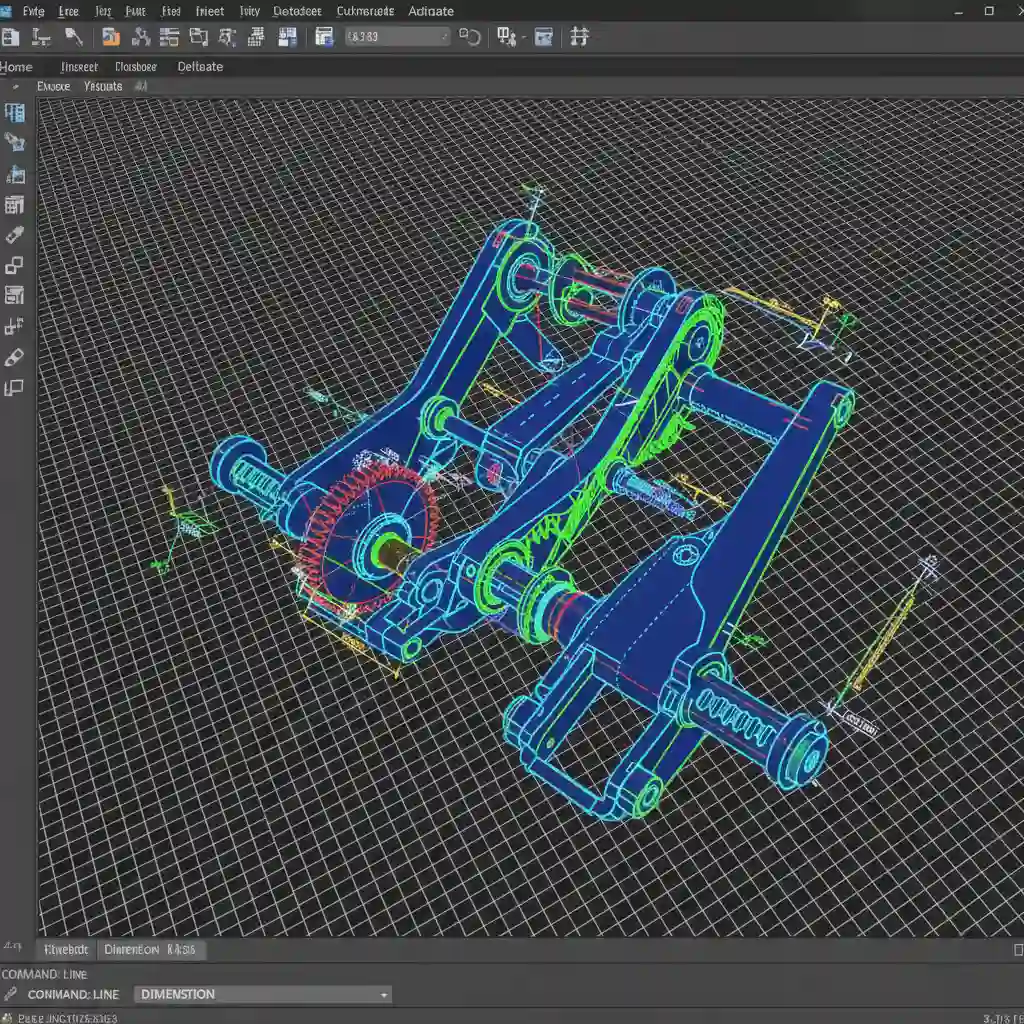Click the left sidebar's second icon, brush over sheet

click(x=14, y=142)
